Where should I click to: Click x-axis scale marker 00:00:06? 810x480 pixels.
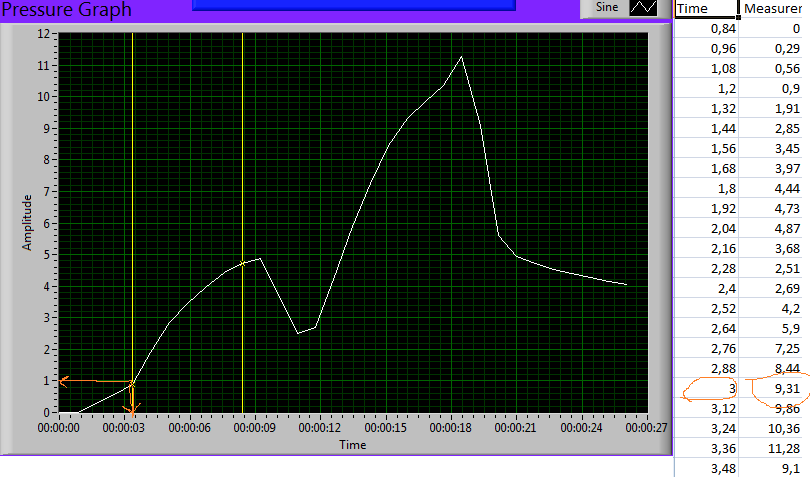click(x=190, y=428)
